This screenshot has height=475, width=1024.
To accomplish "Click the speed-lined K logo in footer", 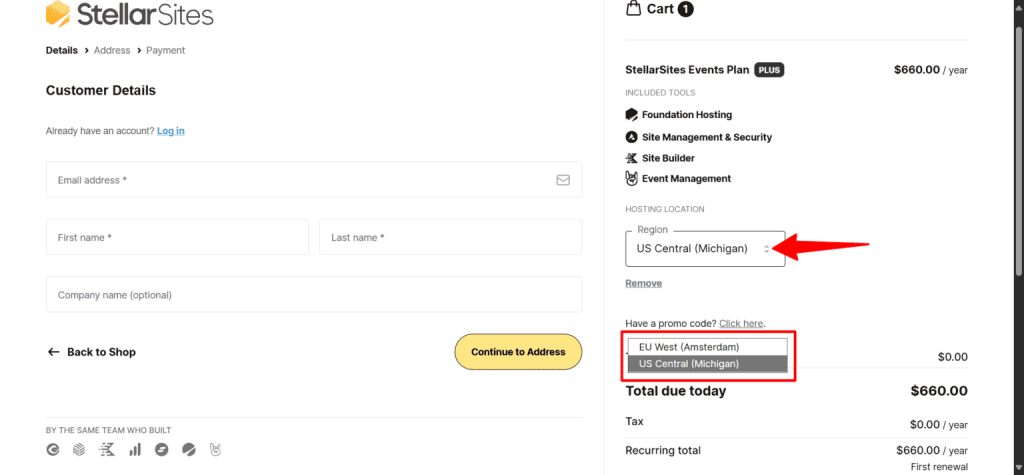I will coord(106,450).
